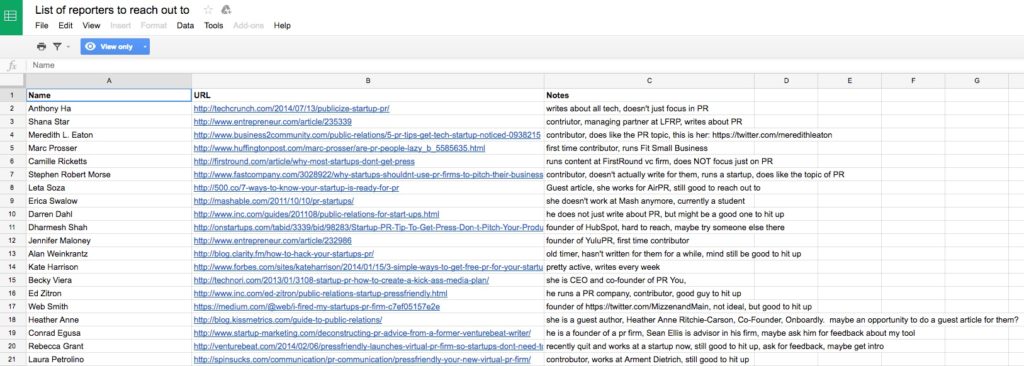Open the blog.clarity.fm link
This screenshot has width=1024, height=366.
(x=283, y=254)
